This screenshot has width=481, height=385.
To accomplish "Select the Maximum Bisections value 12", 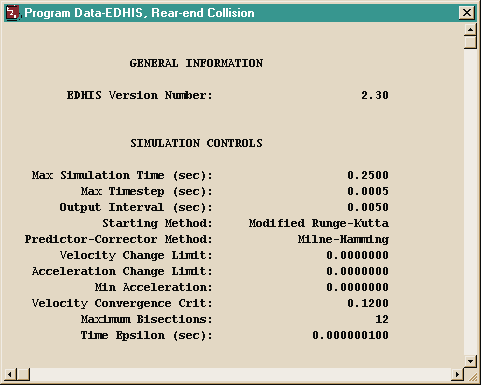I will click(x=382, y=319).
